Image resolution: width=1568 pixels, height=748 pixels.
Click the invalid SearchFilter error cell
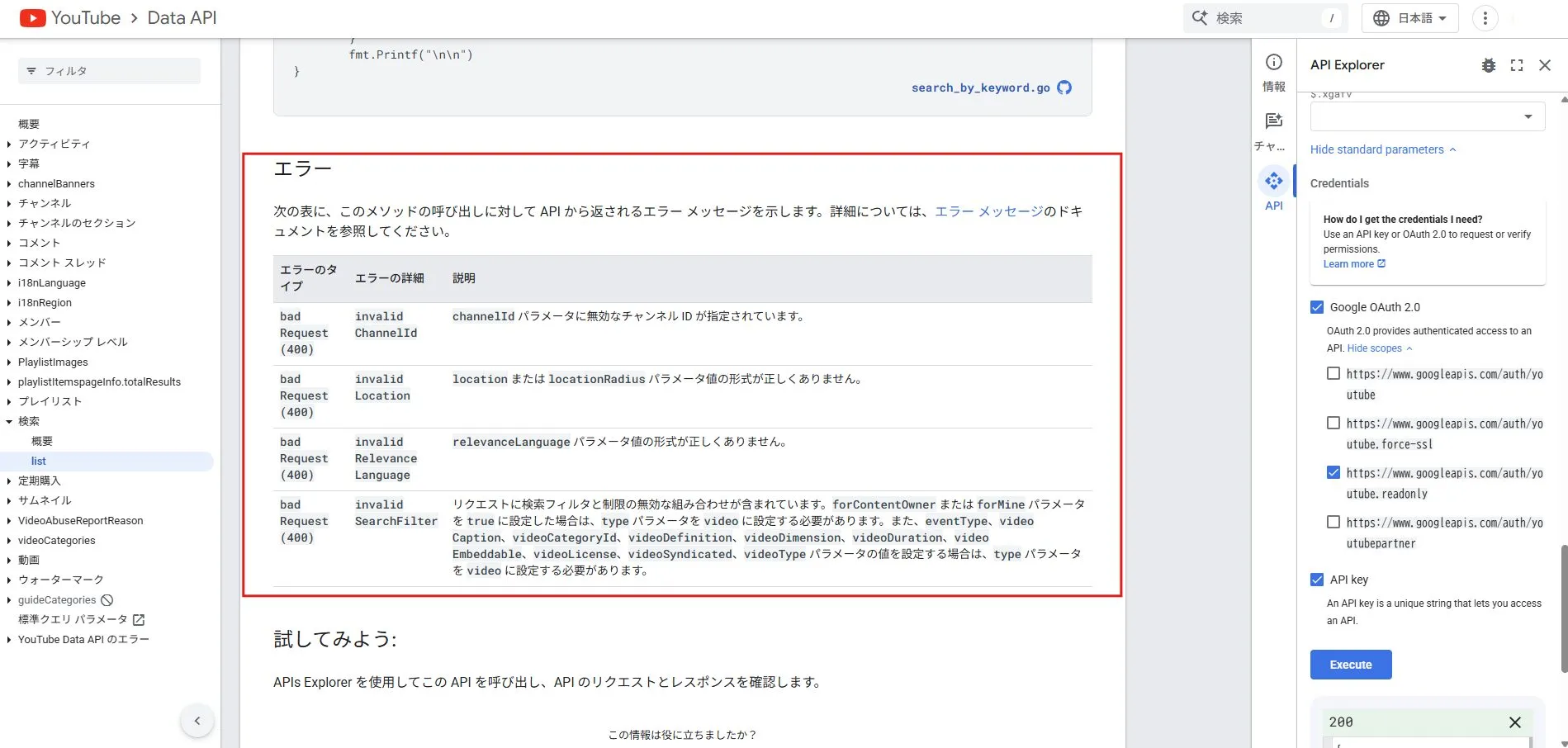396,513
